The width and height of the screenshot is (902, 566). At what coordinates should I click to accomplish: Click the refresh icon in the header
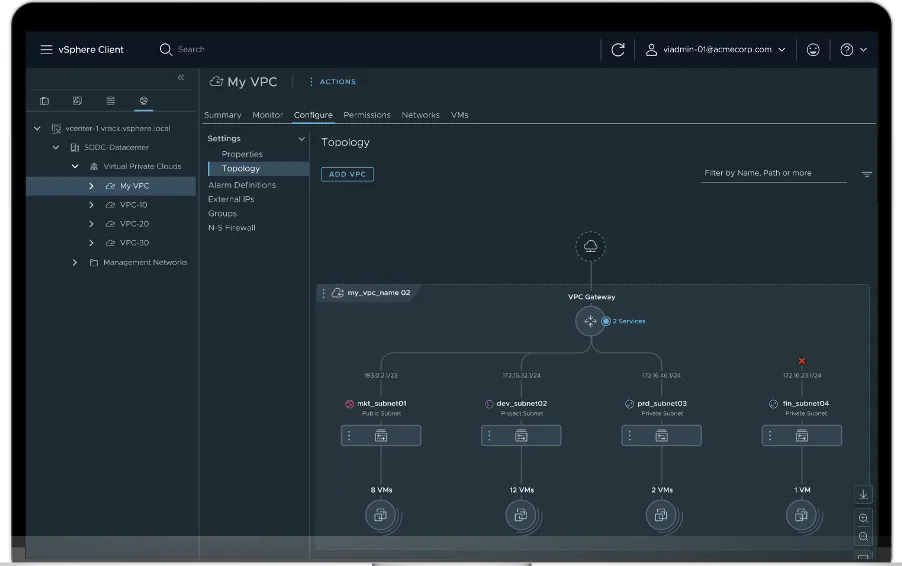click(x=618, y=49)
